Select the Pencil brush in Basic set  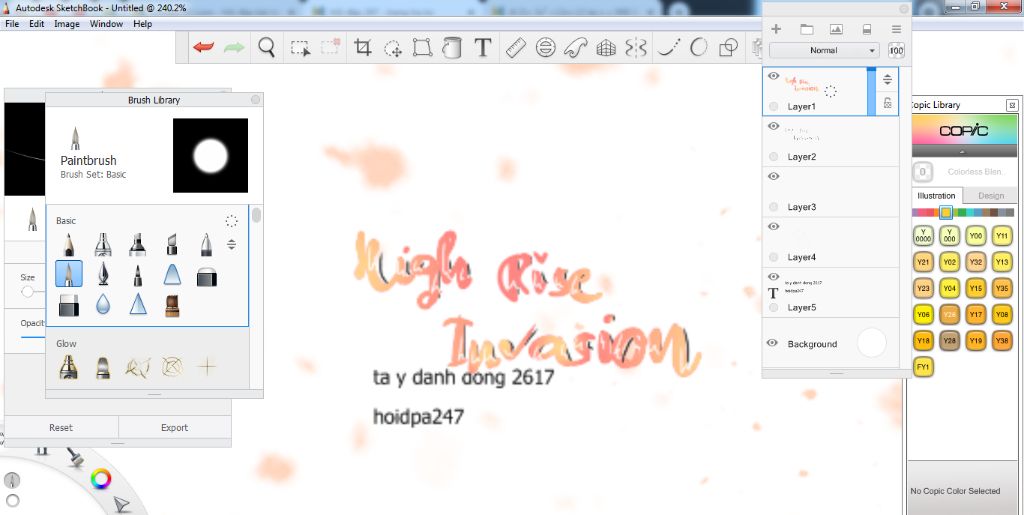[x=69, y=244]
